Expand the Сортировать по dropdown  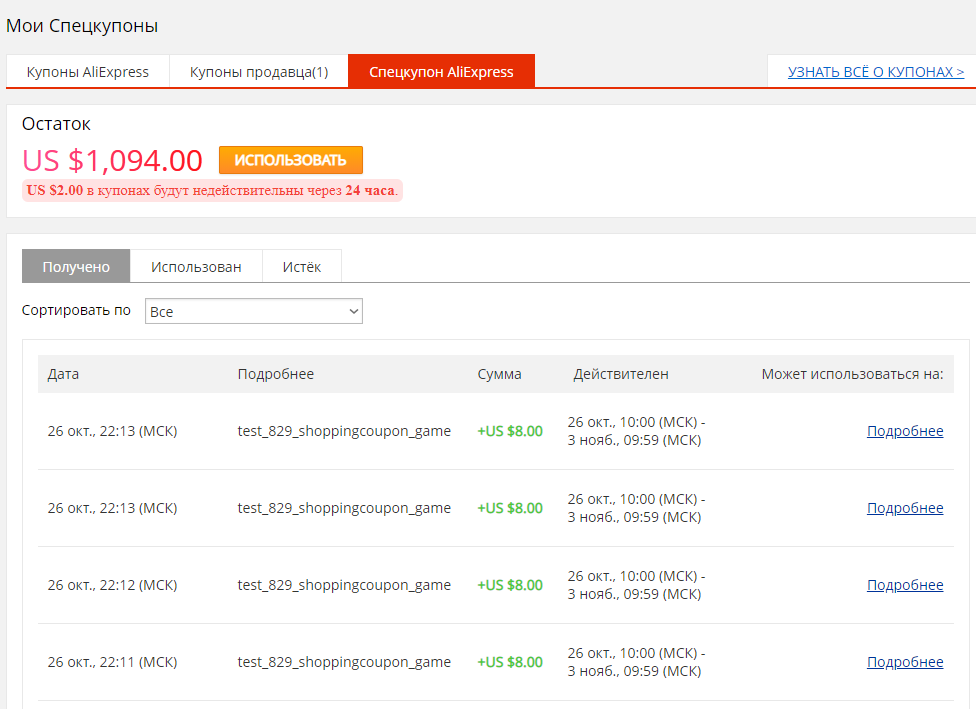pos(254,311)
